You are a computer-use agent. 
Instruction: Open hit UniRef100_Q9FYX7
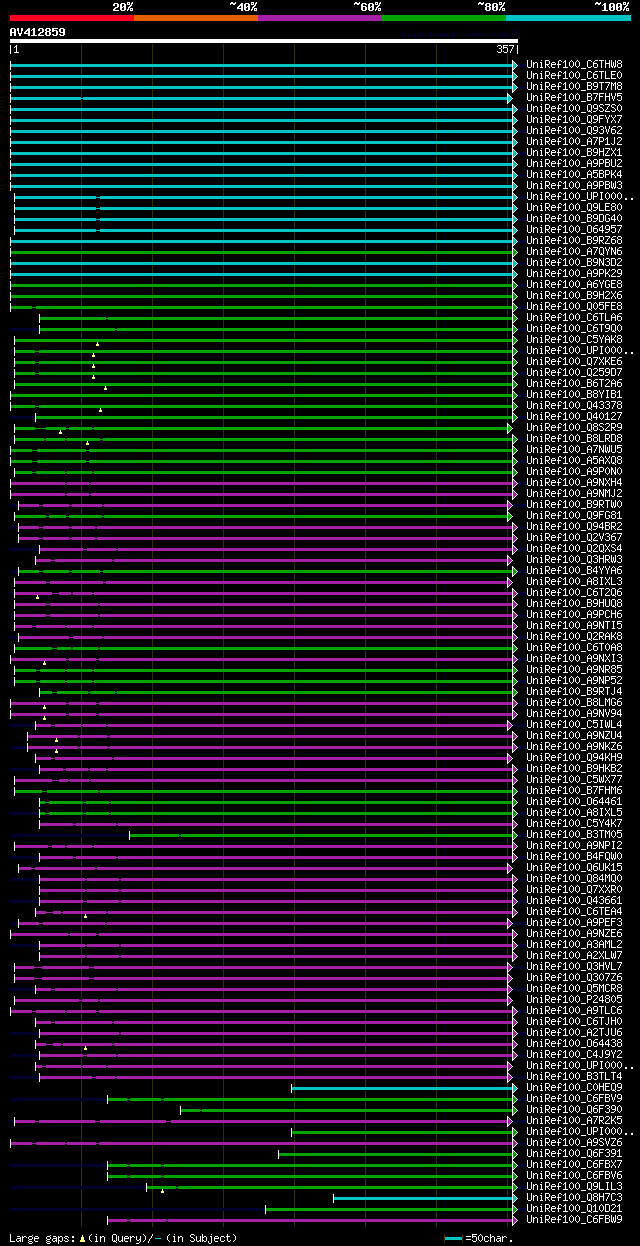[575, 119]
